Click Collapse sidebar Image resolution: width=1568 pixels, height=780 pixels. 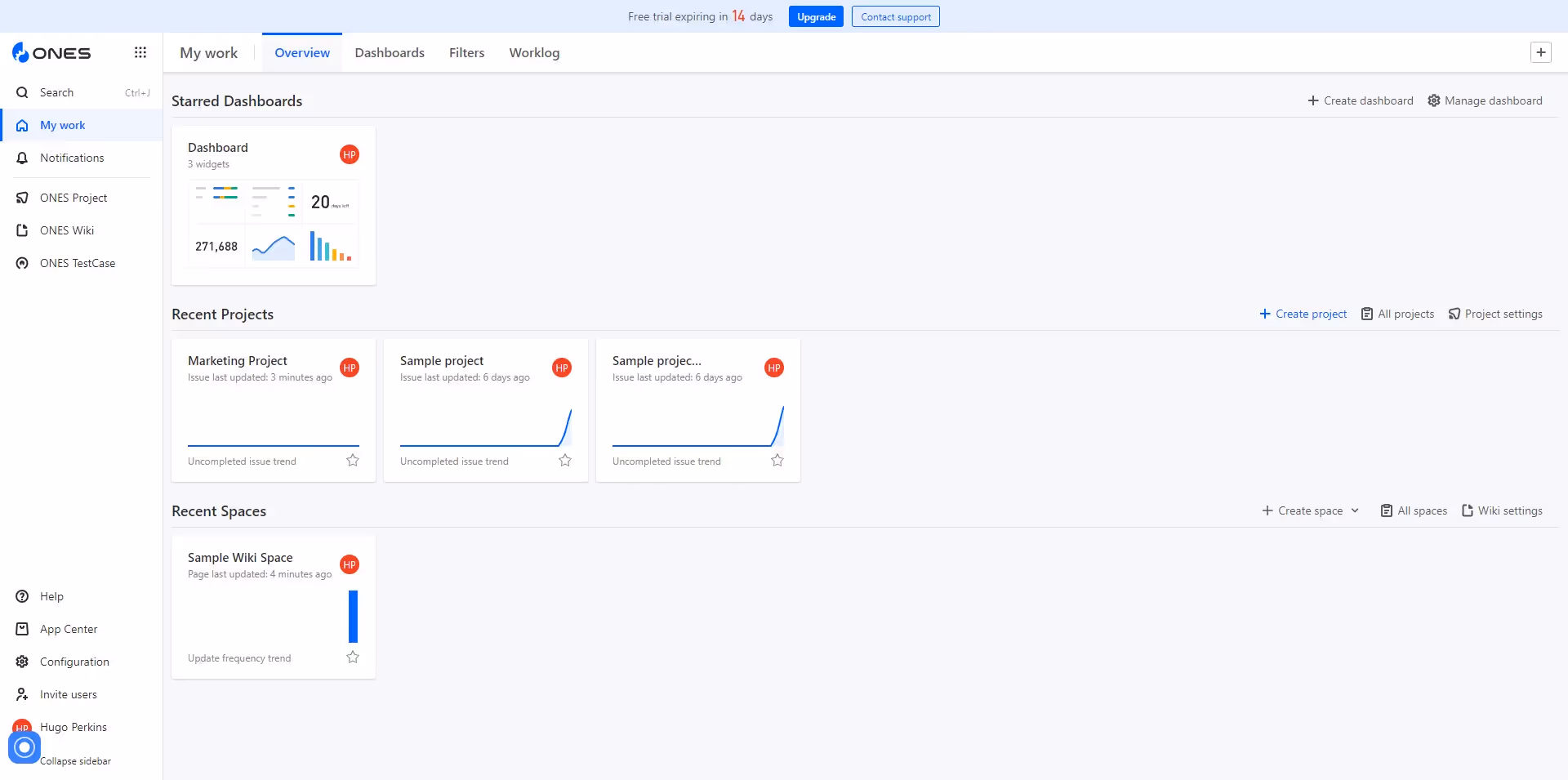[75, 760]
